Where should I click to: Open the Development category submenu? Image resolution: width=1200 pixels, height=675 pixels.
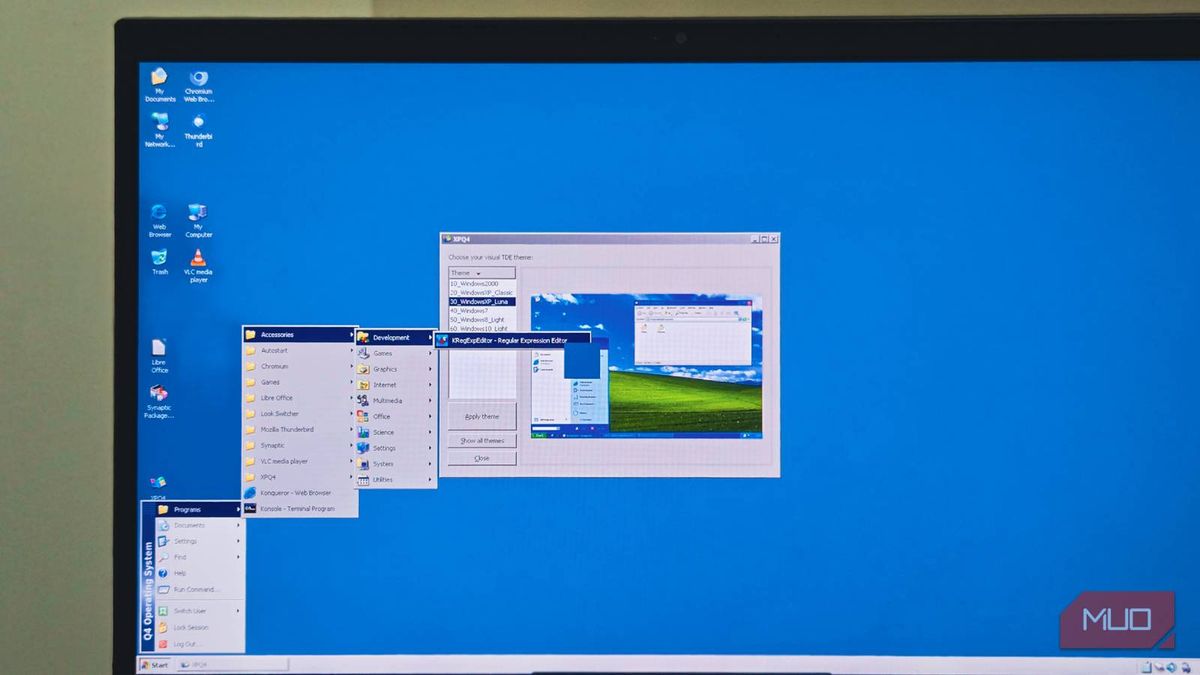pyautogui.click(x=396, y=337)
